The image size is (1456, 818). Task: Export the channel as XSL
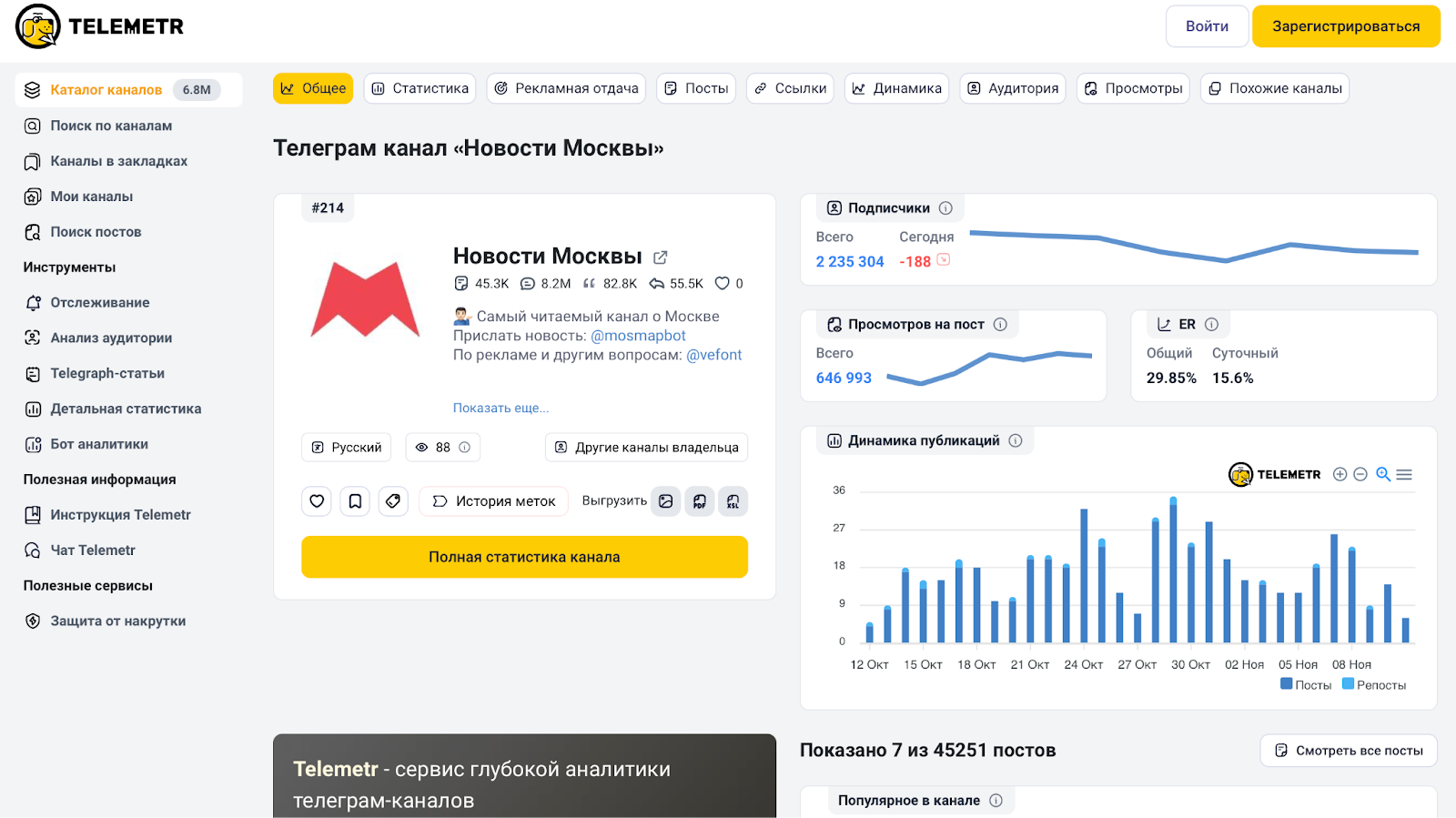(x=733, y=501)
